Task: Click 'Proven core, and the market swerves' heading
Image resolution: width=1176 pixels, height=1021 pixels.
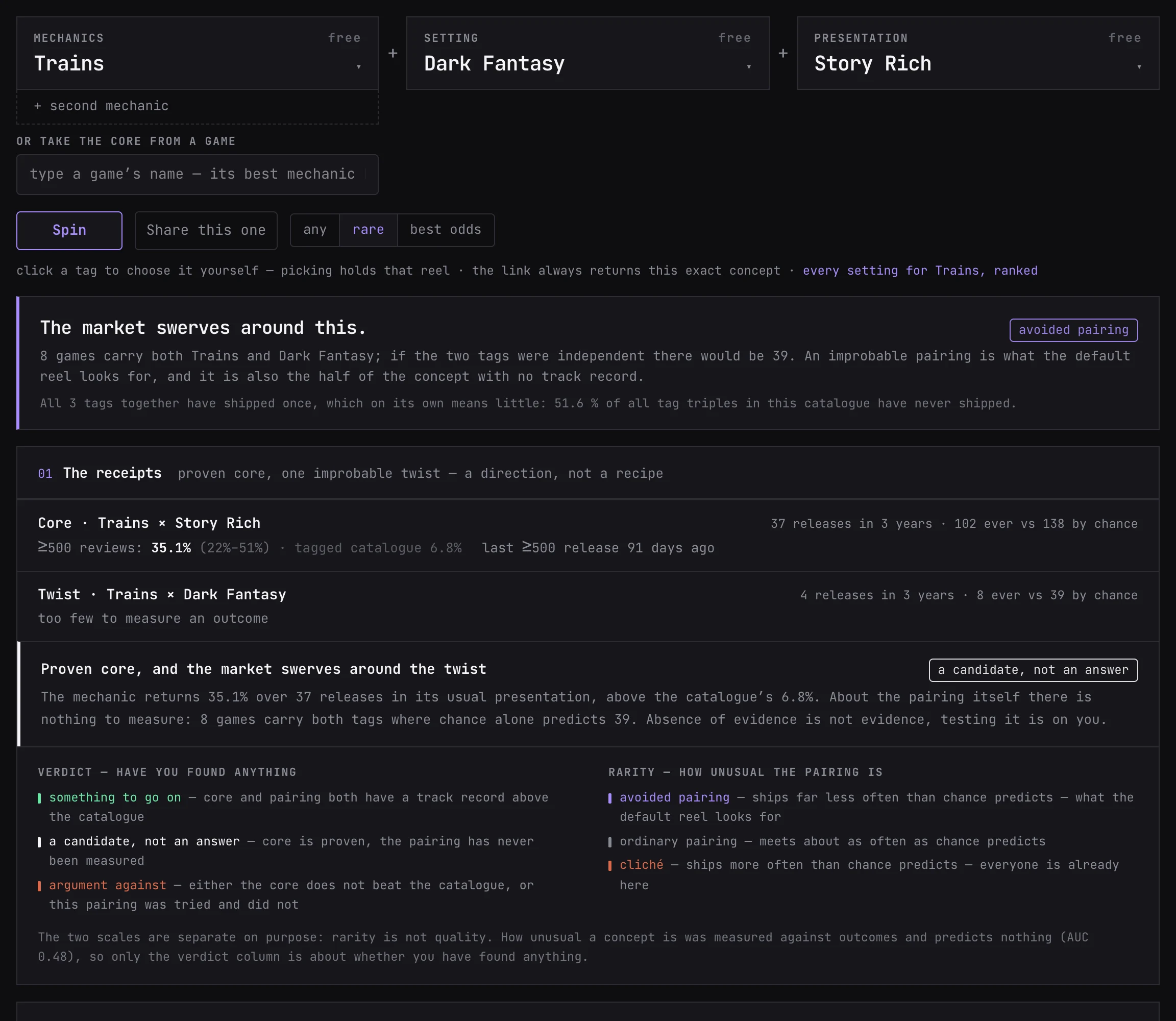Action: pyautogui.click(x=263, y=669)
